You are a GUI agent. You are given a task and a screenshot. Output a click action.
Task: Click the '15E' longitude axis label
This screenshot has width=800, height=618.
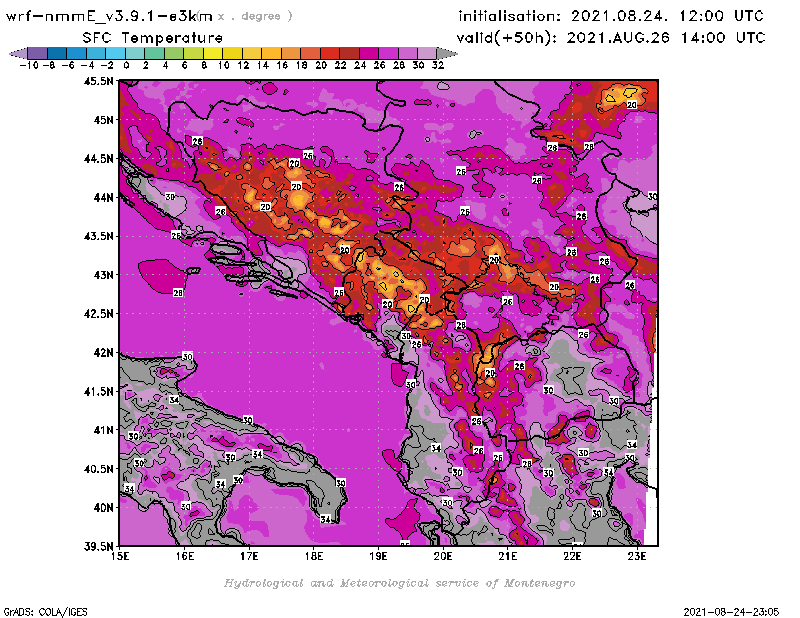pyautogui.click(x=120, y=556)
